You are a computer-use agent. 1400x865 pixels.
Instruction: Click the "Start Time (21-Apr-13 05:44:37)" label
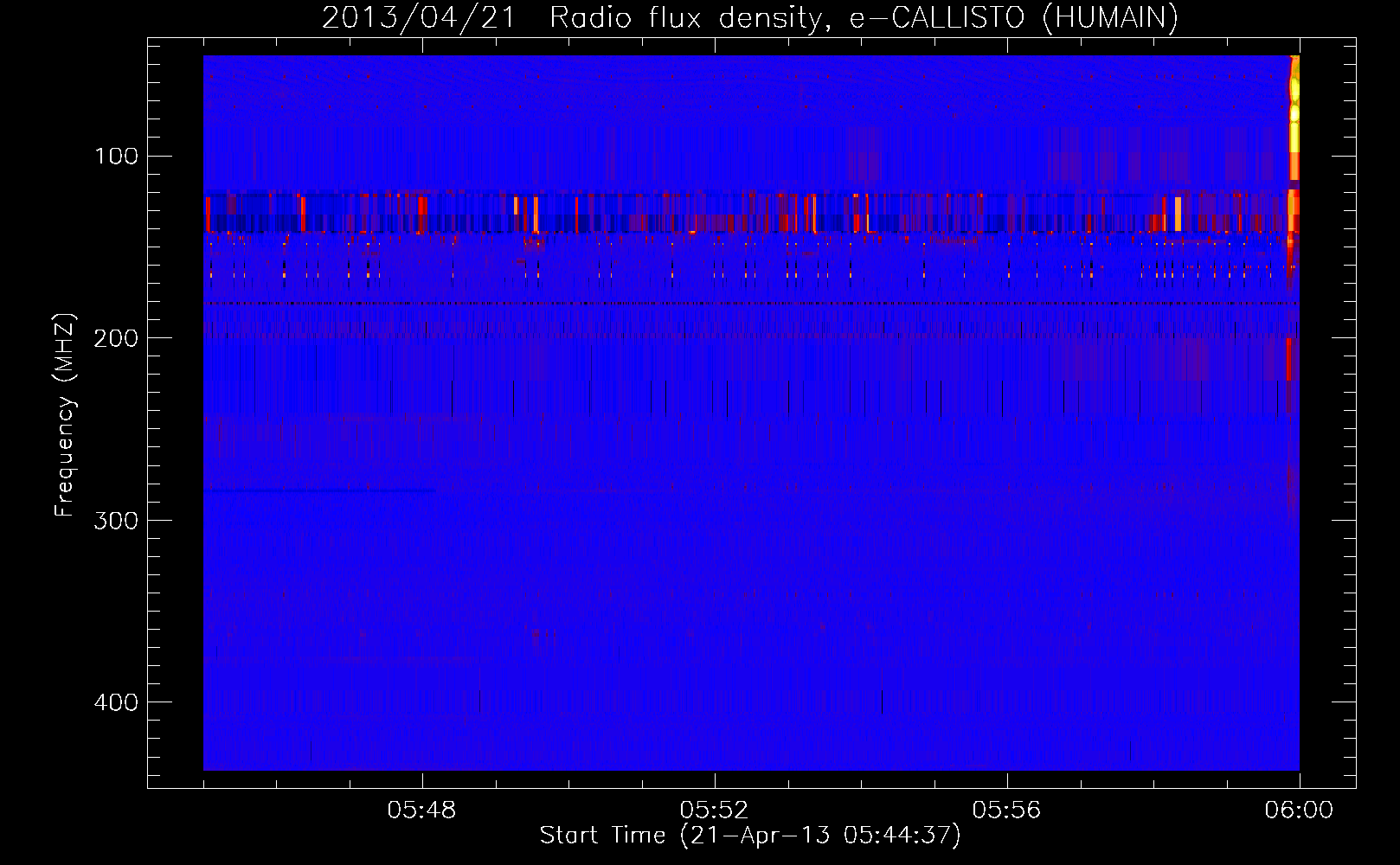click(x=750, y=835)
